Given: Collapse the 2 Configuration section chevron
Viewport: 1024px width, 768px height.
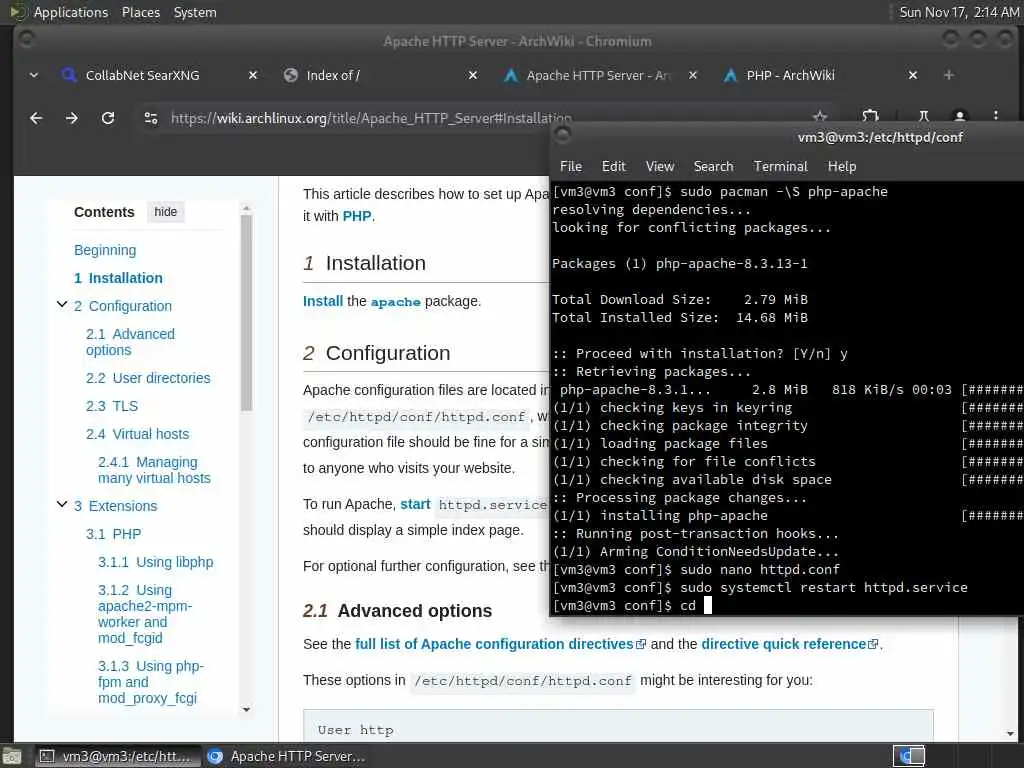Looking at the screenshot, I should [x=62, y=304].
